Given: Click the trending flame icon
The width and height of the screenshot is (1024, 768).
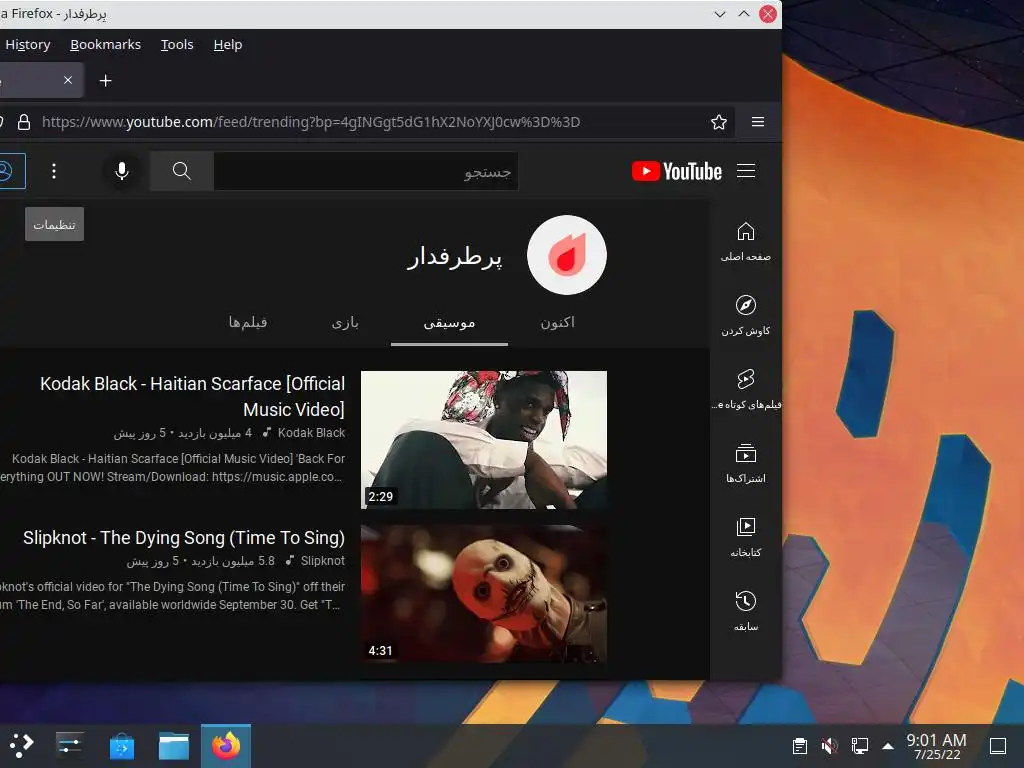Looking at the screenshot, I should (567, 255).
